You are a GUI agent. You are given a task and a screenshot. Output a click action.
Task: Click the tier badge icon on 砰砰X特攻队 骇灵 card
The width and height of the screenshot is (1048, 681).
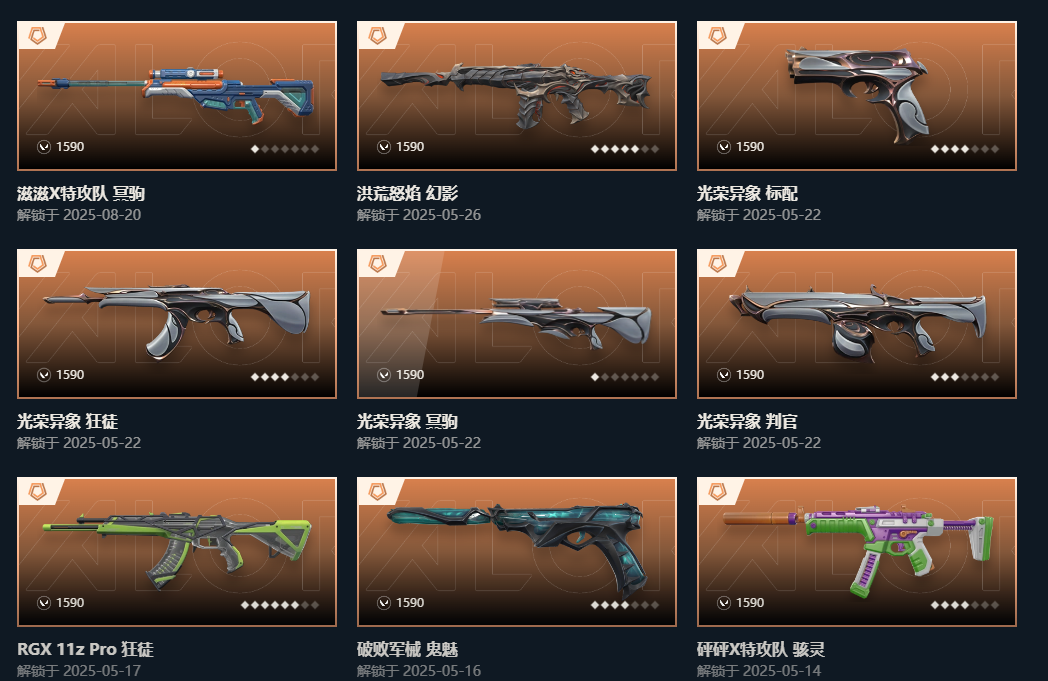click(718, 491)
